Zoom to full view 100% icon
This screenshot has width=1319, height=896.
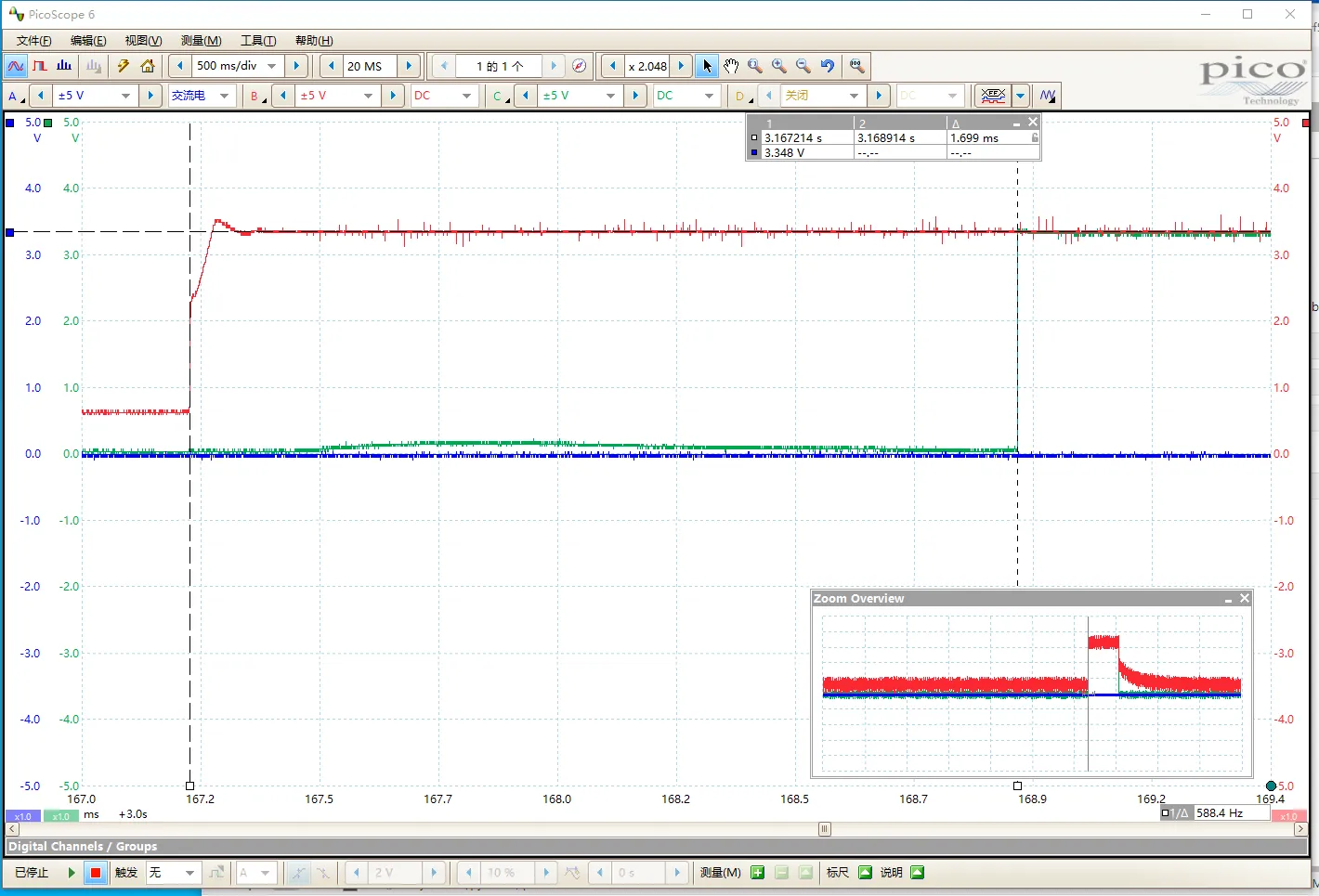pyautogui.click(x=857, y=66)
